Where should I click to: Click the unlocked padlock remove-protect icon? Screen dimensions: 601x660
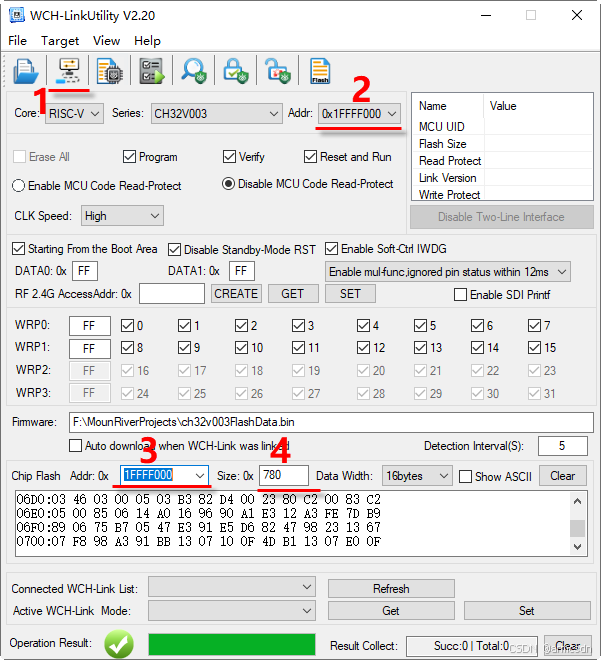(278, 71)
